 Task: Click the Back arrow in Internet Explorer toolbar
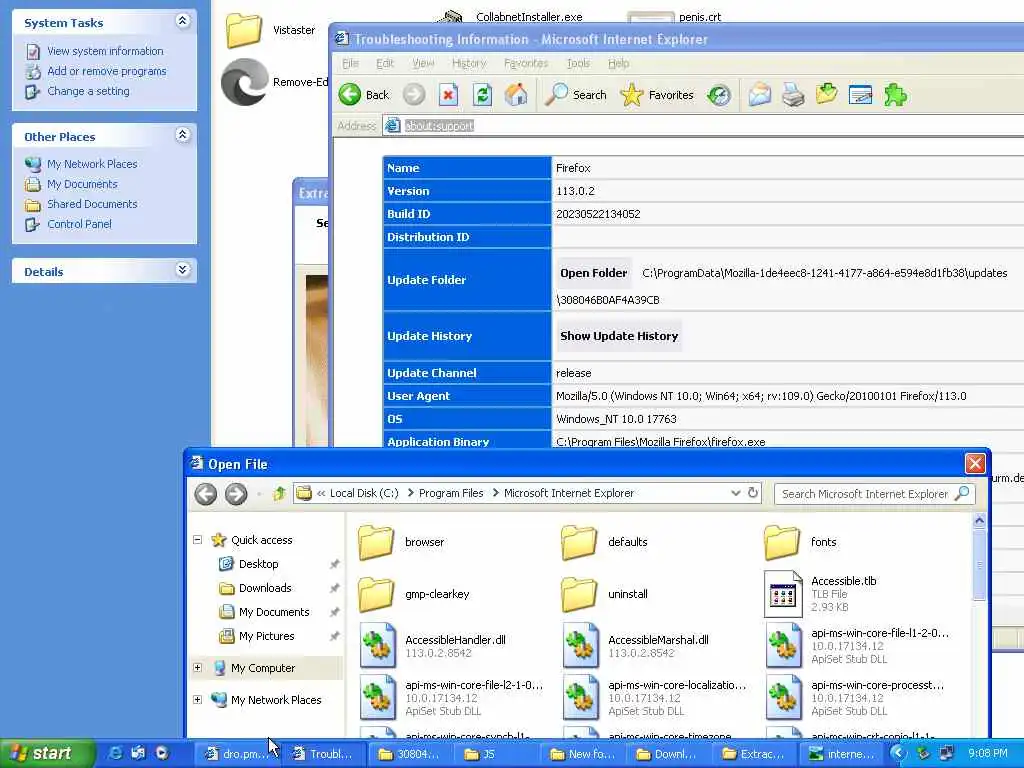click(x=364, y=95)
